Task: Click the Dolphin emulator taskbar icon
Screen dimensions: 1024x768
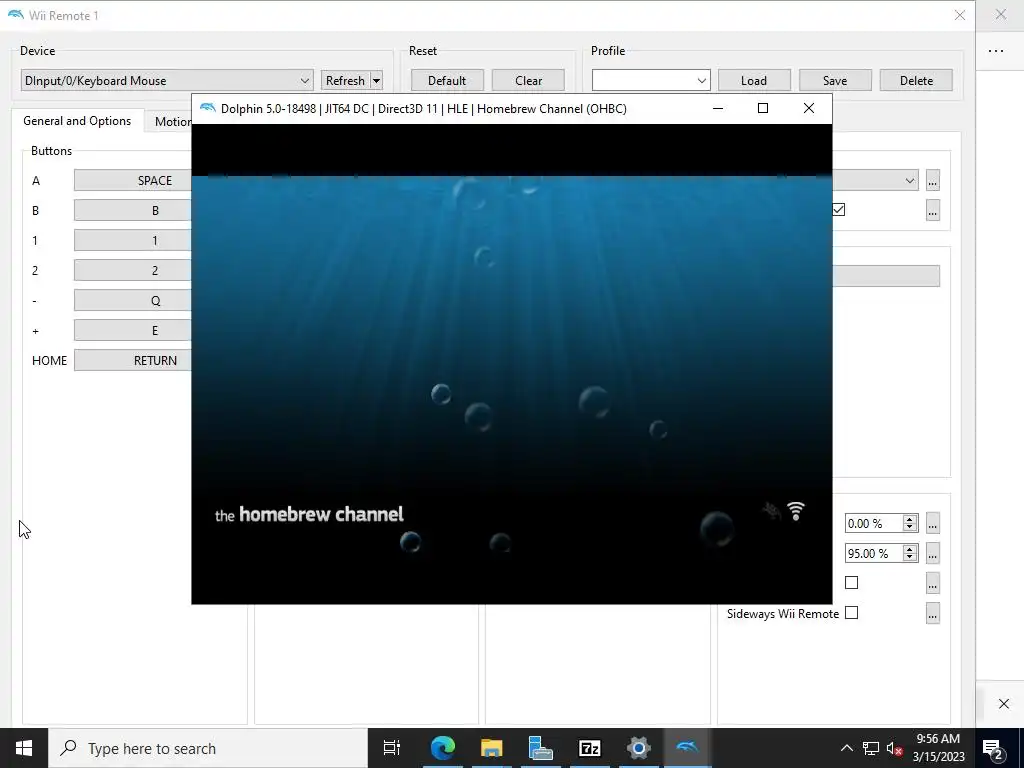Action: click(687, 748)
